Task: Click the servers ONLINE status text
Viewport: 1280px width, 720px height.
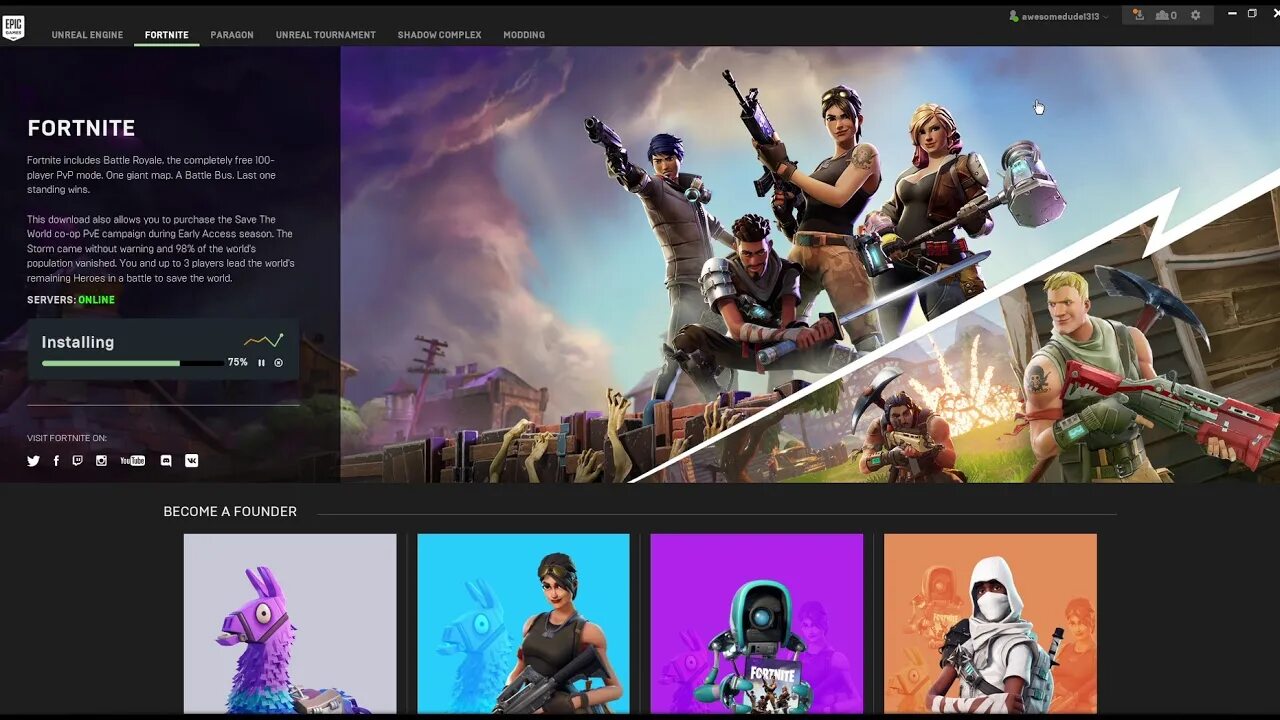Action: click(96, 300)
